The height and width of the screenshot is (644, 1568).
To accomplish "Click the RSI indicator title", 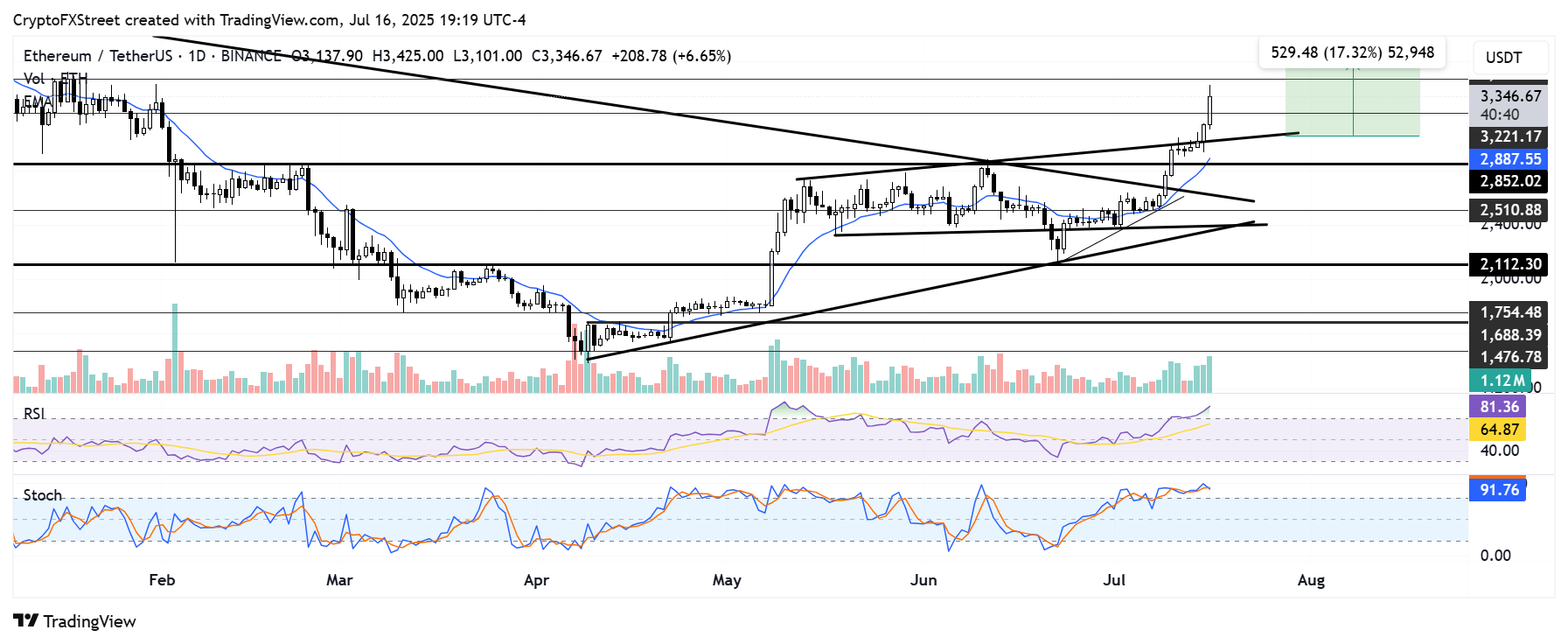I will (34, 413).
